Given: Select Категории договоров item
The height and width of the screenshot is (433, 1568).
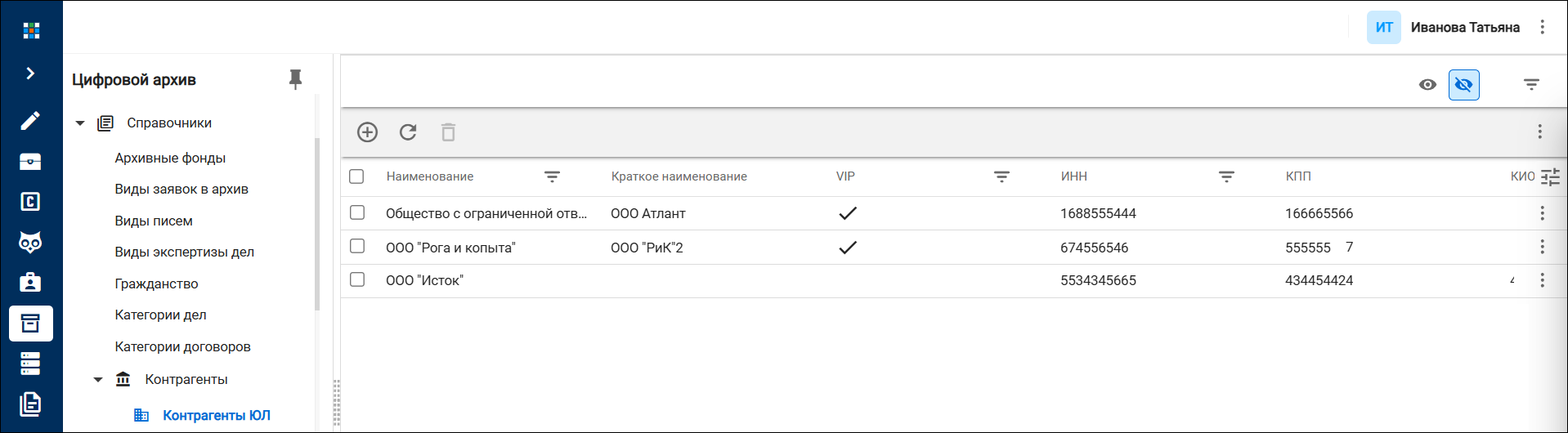Looking at the screenshot, I should [x=182, y=346].
